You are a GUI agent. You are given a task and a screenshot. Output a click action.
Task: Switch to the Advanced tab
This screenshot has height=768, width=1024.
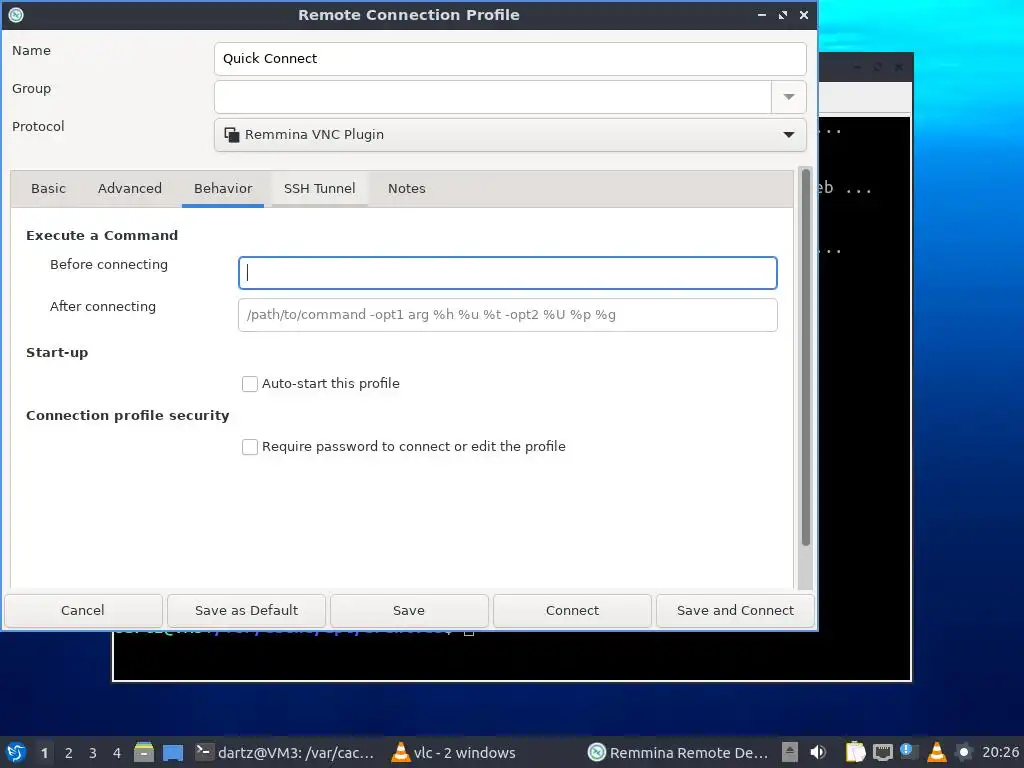[x=130, y=189]
